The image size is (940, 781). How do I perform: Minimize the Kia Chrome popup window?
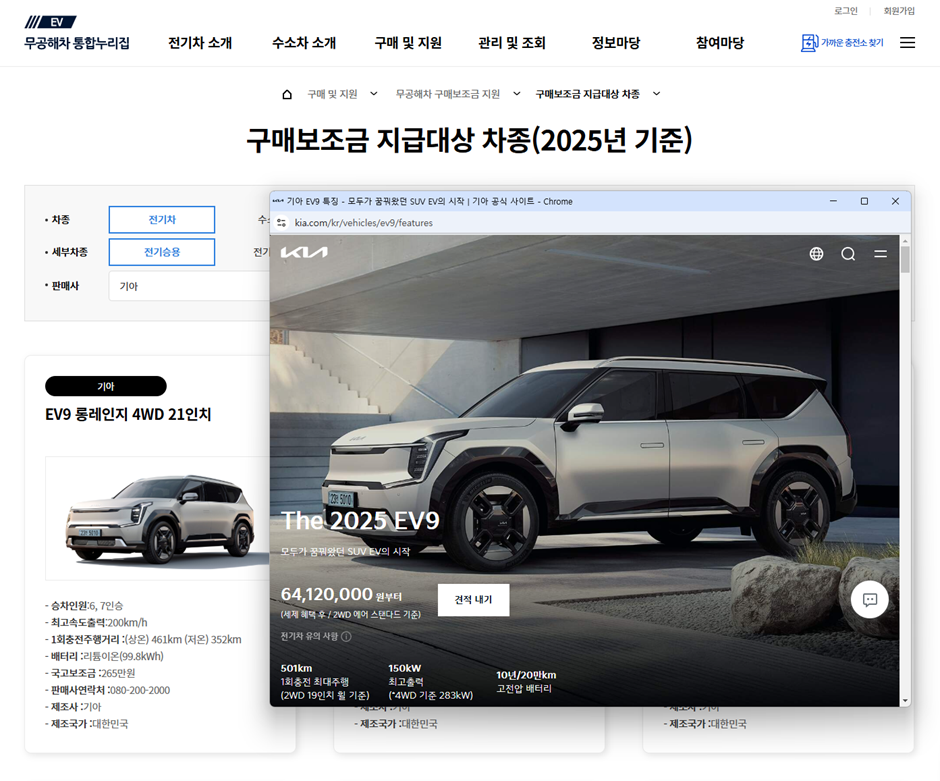click(x=833, y=201)
